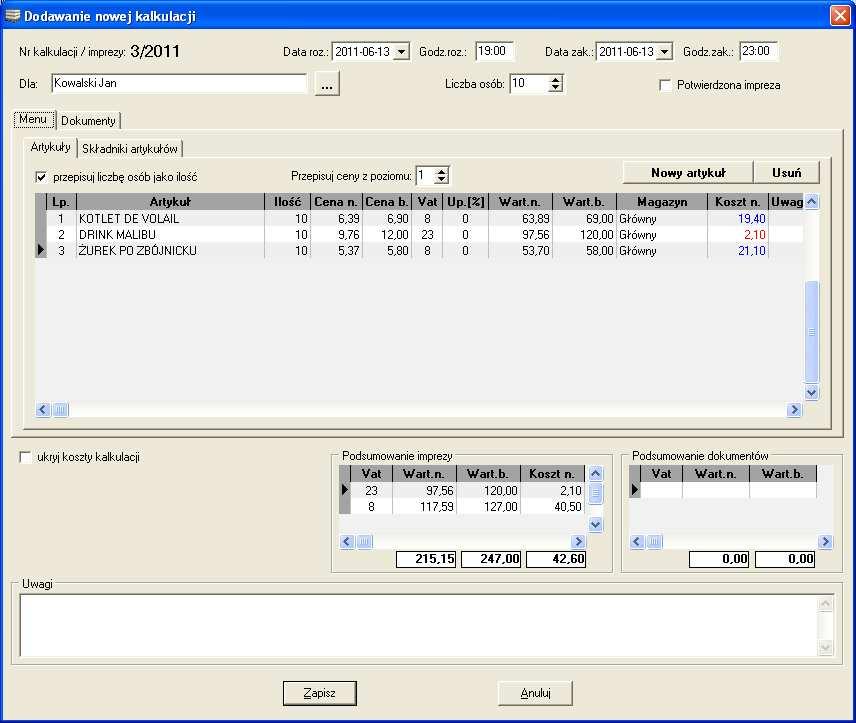The image size is (856, 723).
Task: Toggle przepisuj liczbę osób jako ilość
Action: (x=41, y=177)
